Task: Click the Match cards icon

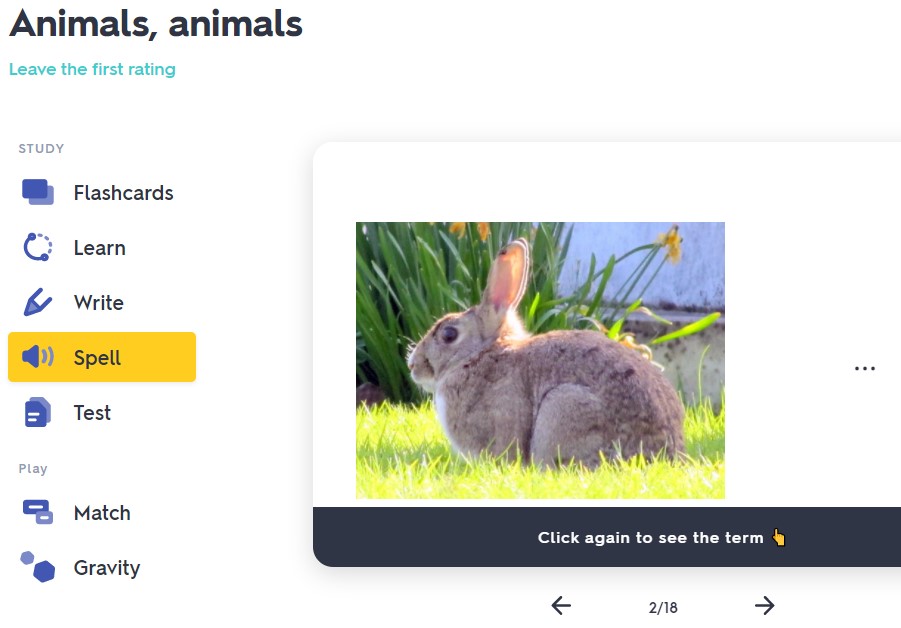Action: click(x=38, y=512)
